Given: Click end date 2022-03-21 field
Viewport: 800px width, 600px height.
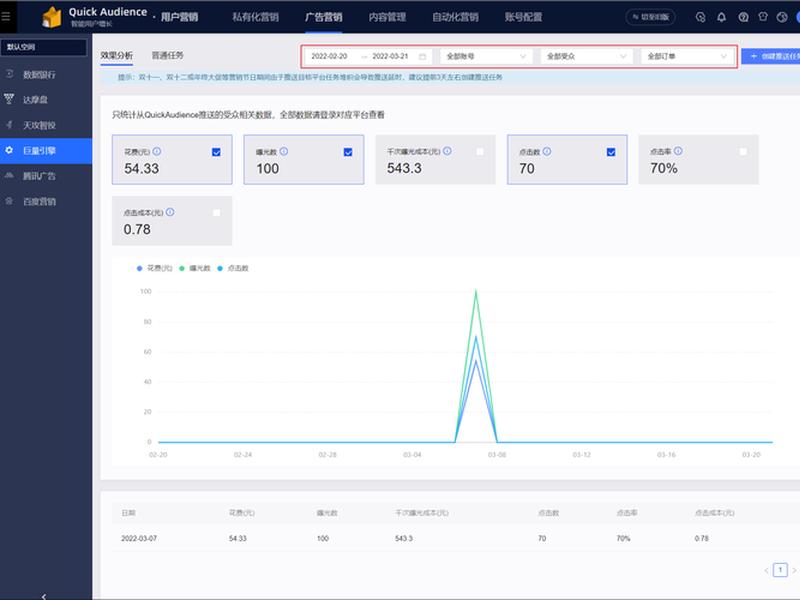Looking at the screenshot, I should 390,56.
